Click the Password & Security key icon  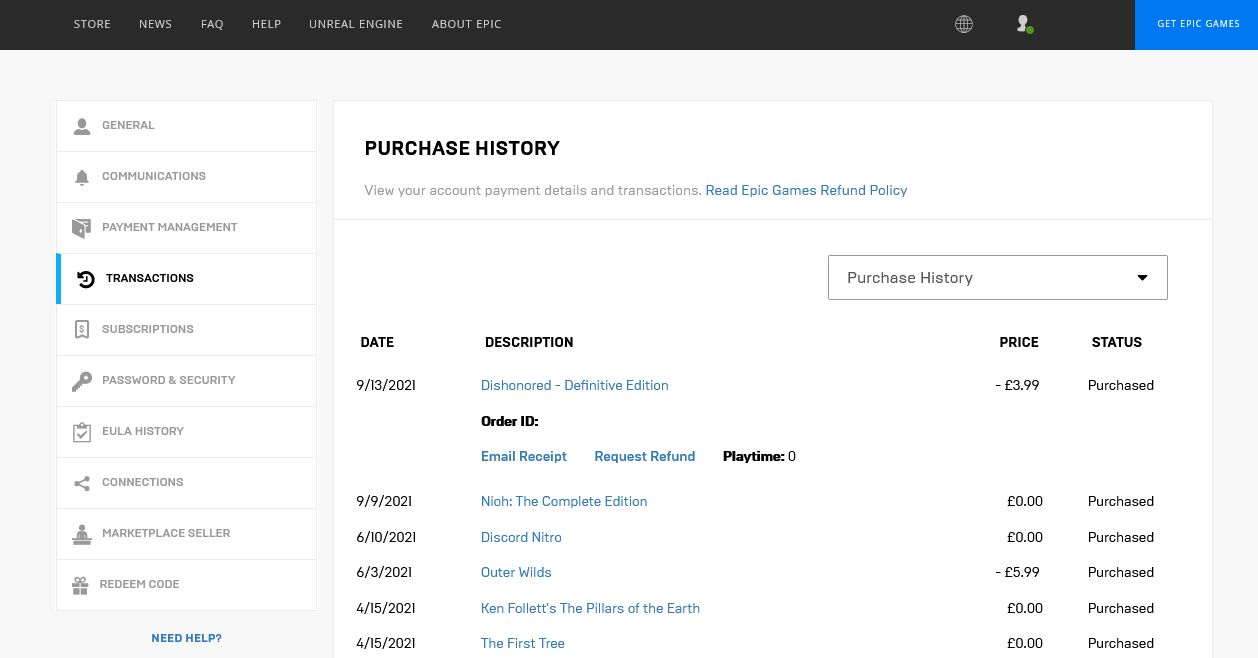coord(82,381)
